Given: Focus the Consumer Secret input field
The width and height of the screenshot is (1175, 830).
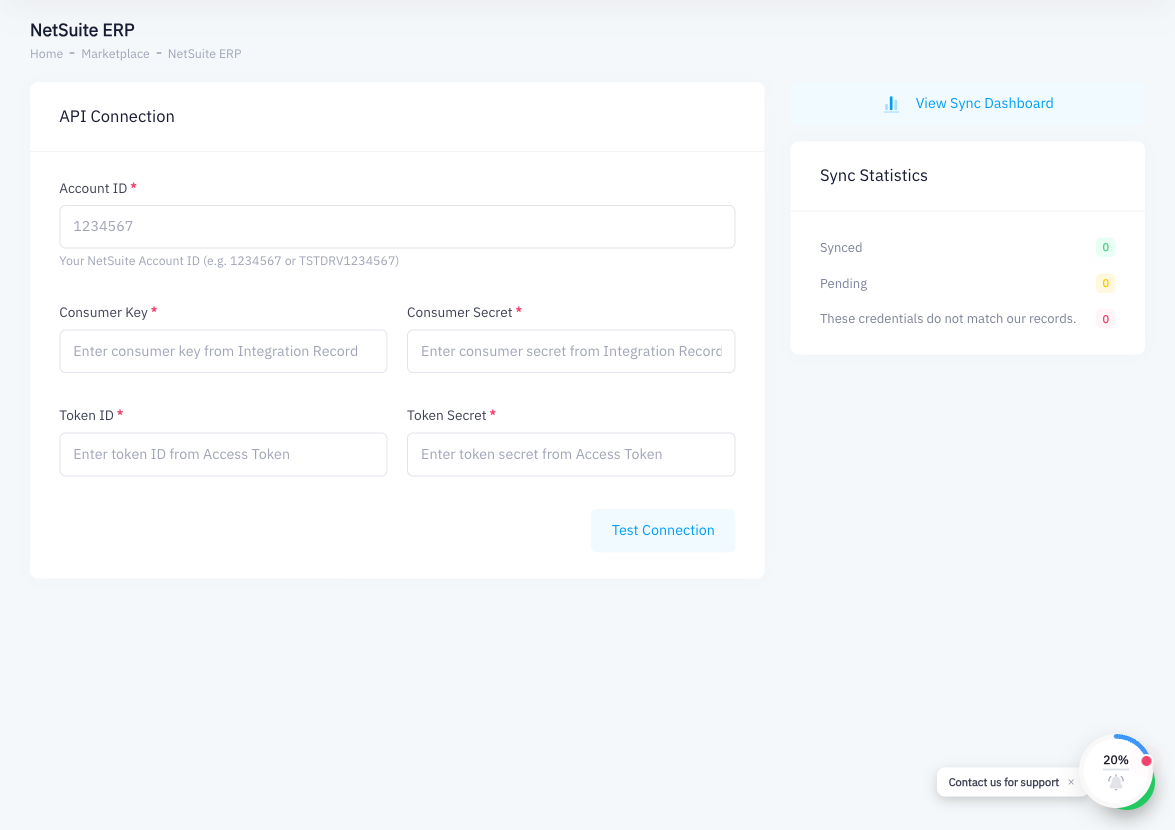Looking at the screenshot, I should point(571,351).
